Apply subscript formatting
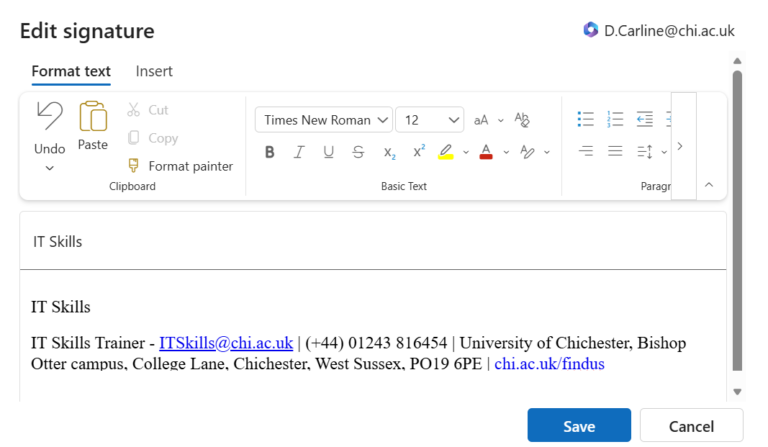 pos(389,152)
